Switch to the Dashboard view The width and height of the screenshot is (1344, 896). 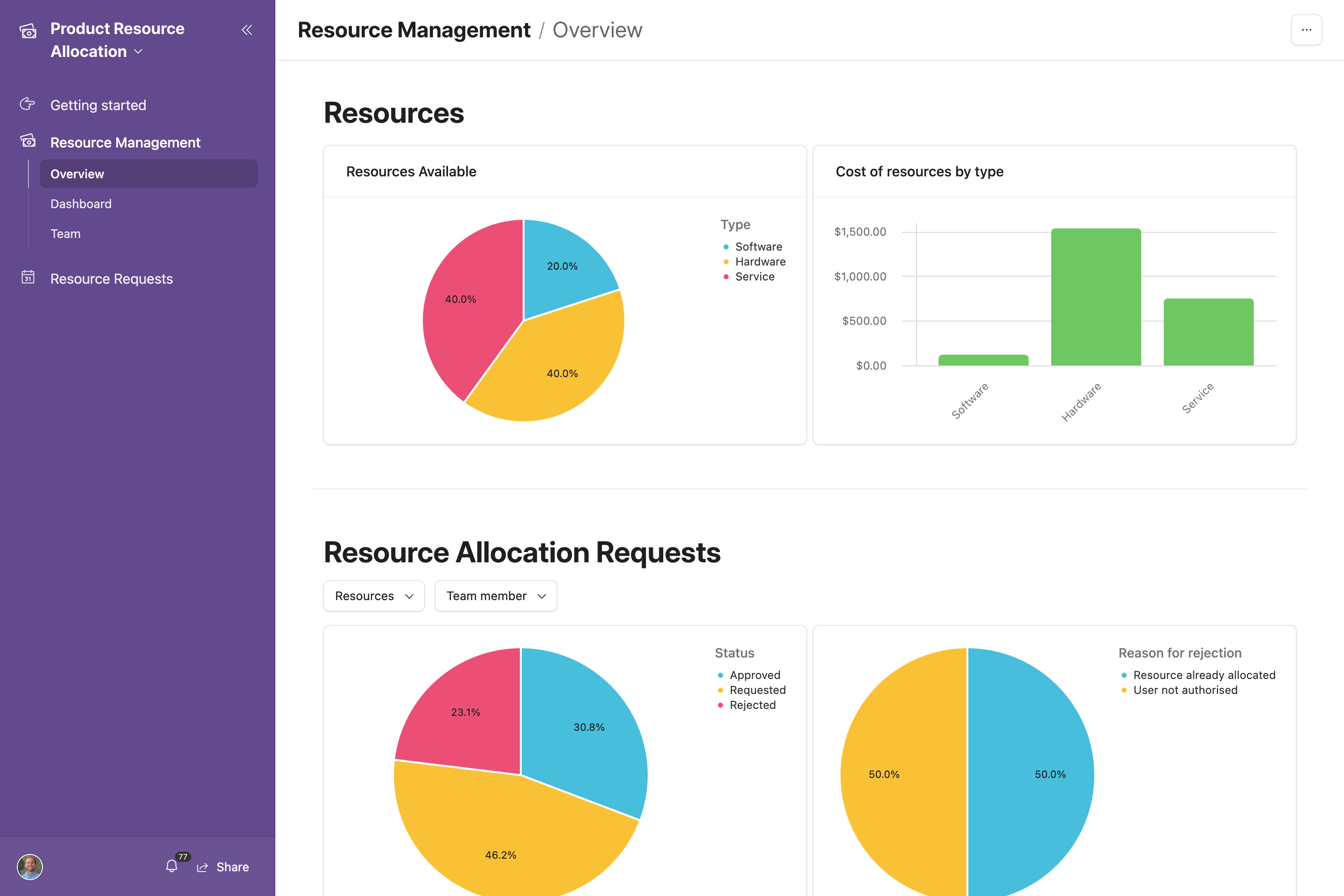click(x=81, y=203)
